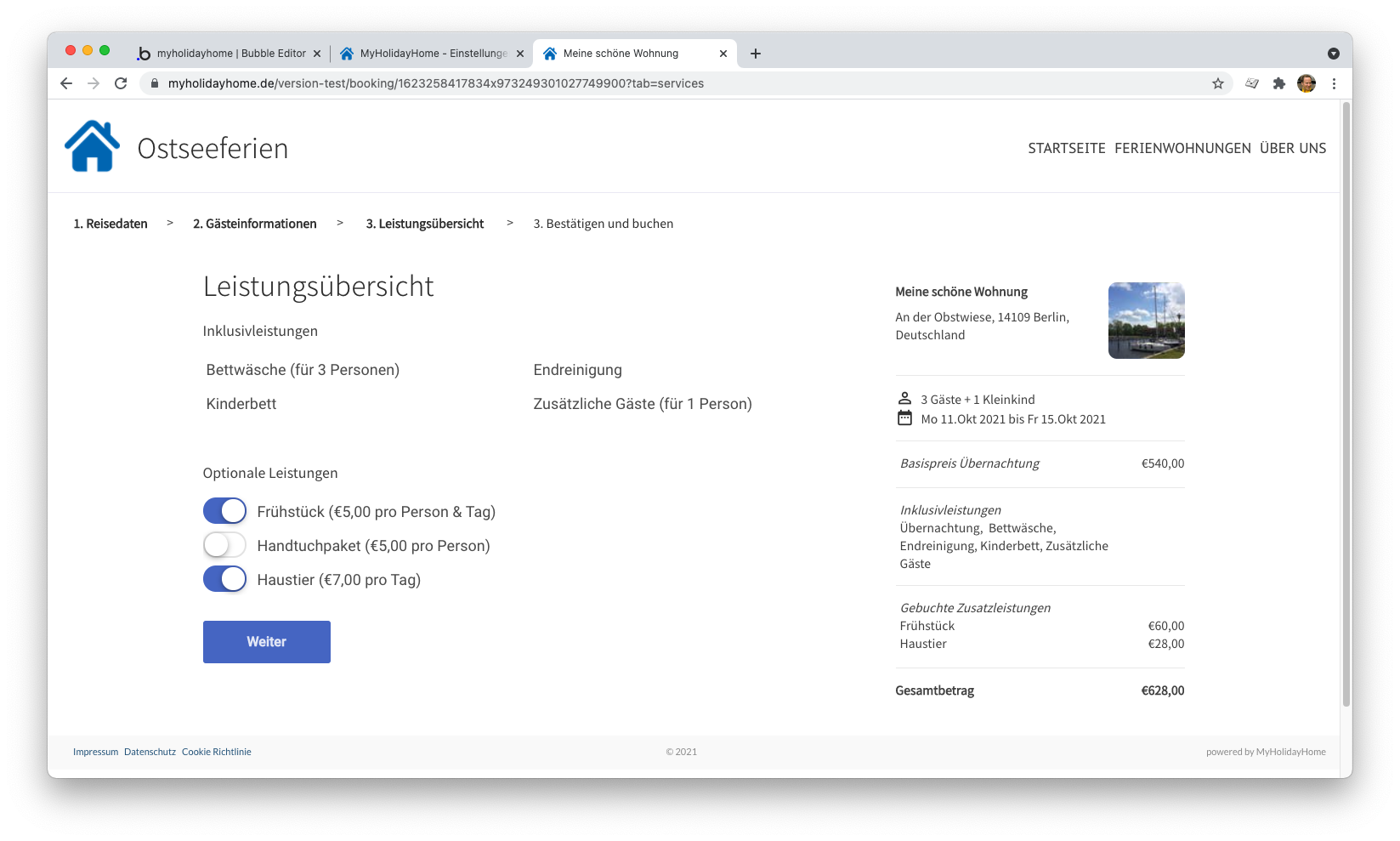Click the Ostseeferien house logo
The width and height of the screenshot is (1400, 841).
pos(92,147)
